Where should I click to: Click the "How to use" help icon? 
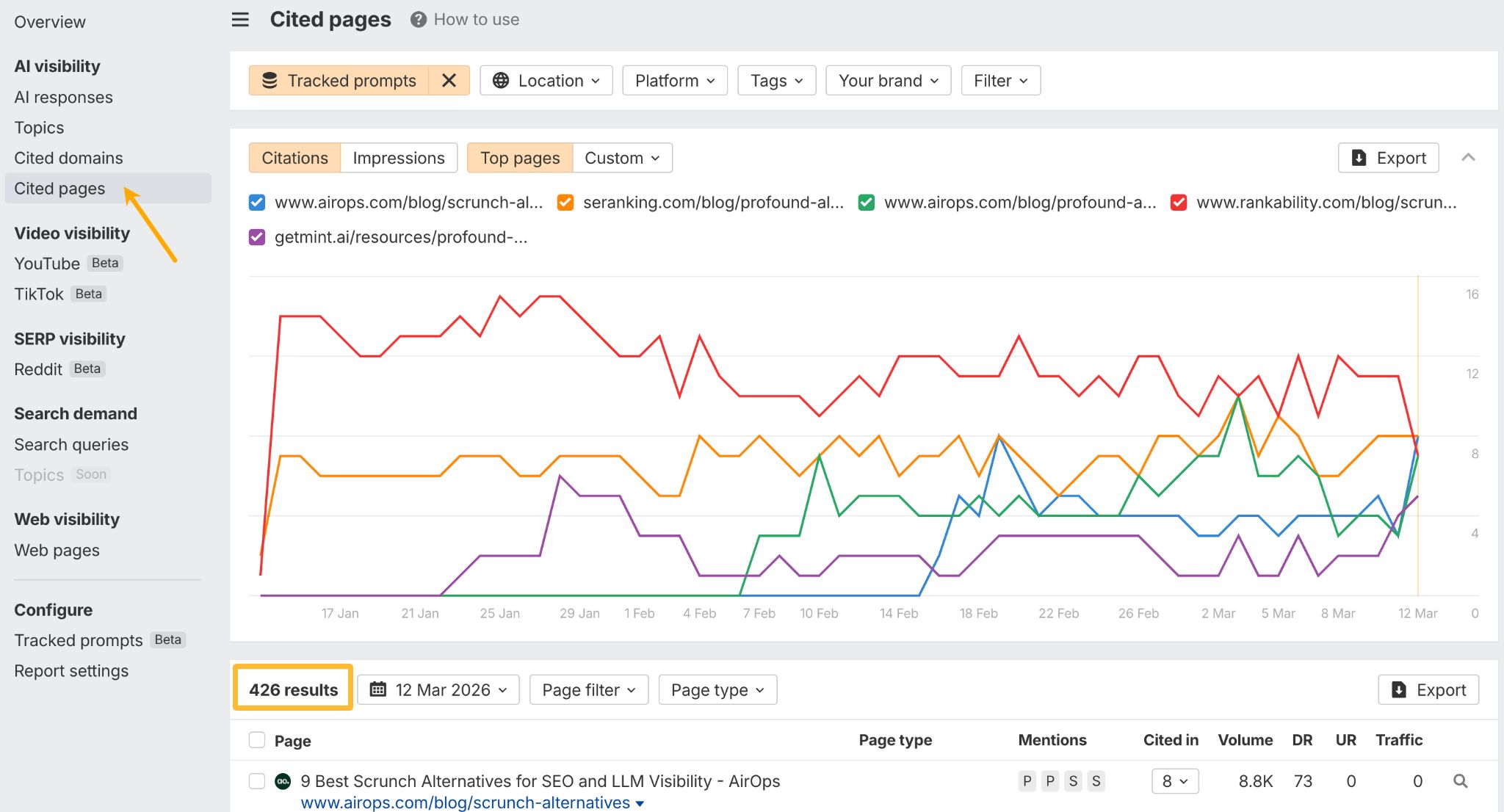click(417, 20)
